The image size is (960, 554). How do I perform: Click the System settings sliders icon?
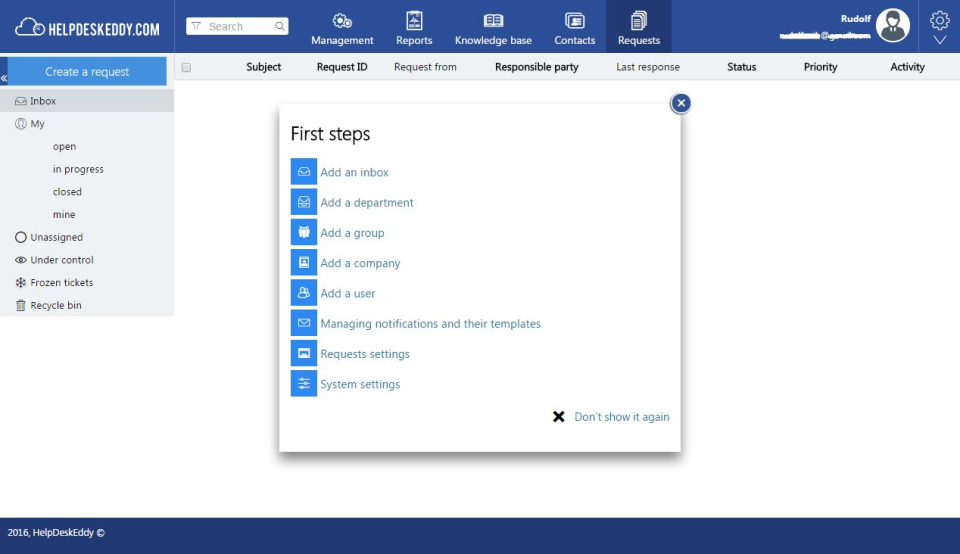[x=303, y=384]
